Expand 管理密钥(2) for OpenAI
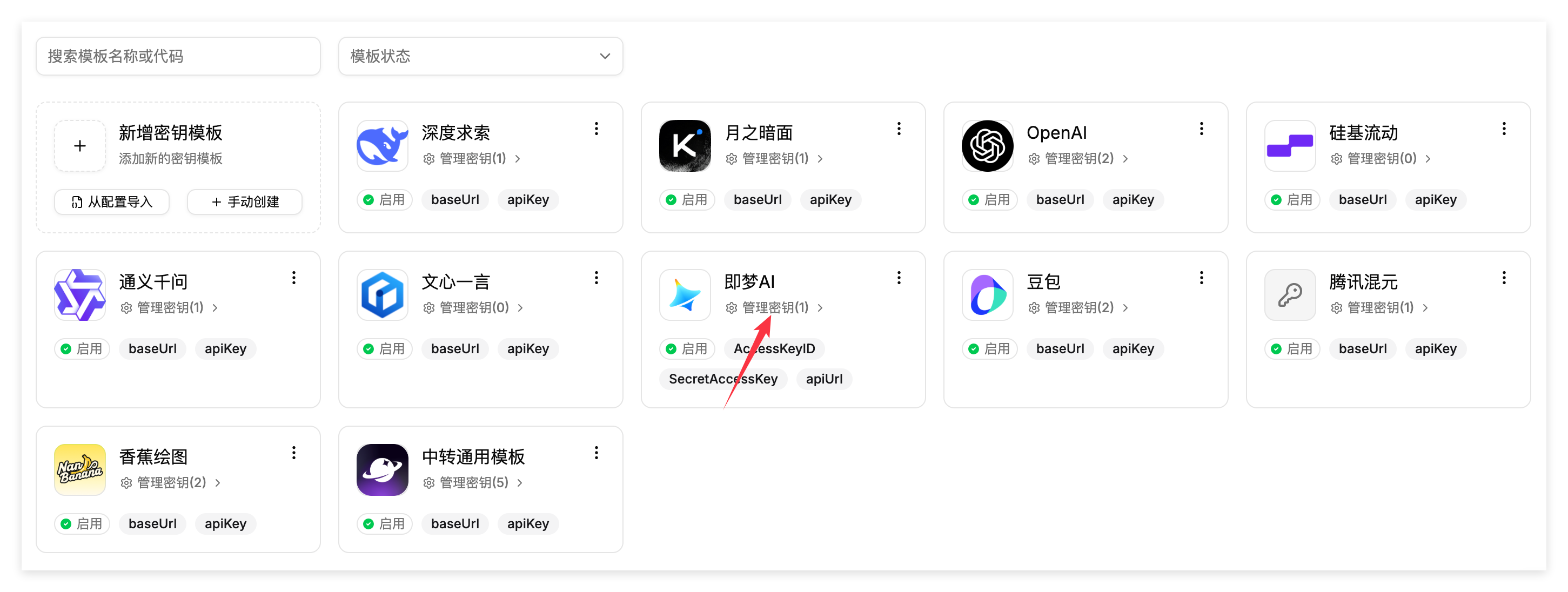Image resolution: width=1568 pixels, height=592 pixels. pyautogui.click(x=1078, y=159)
